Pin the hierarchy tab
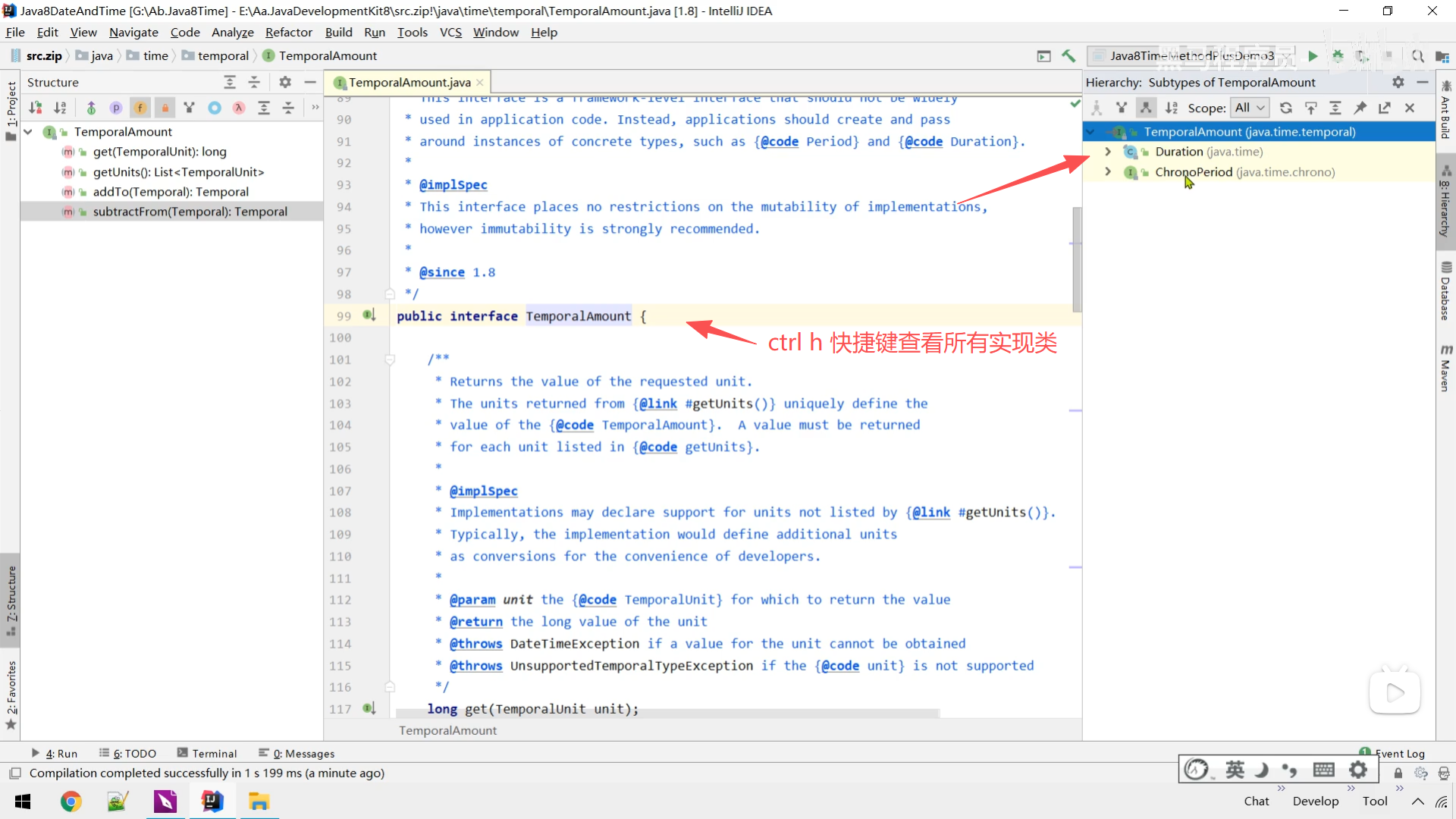Image resolution: width=1456 pixels, height=819 pixels. [1360, 108]
